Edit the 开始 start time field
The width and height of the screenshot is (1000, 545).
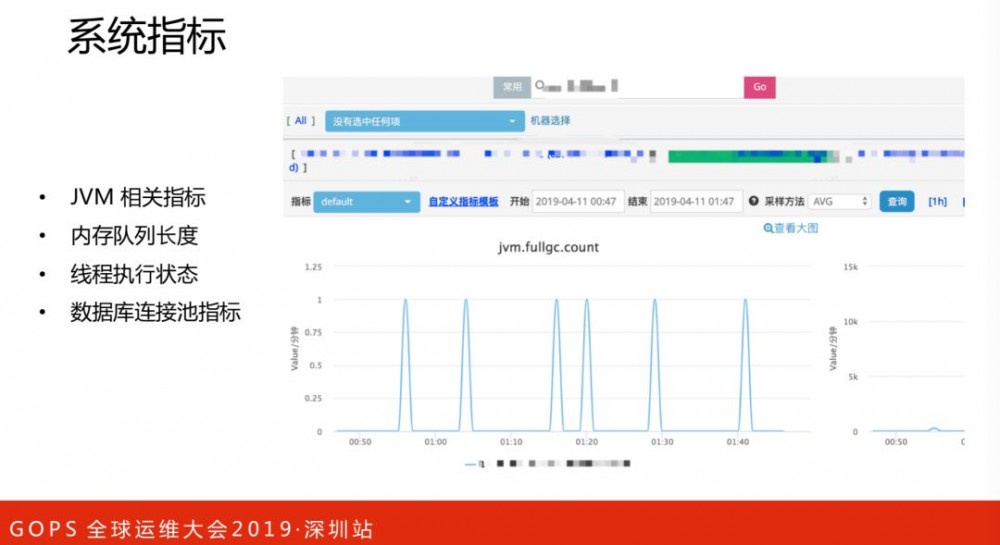(x=578, y=201)
